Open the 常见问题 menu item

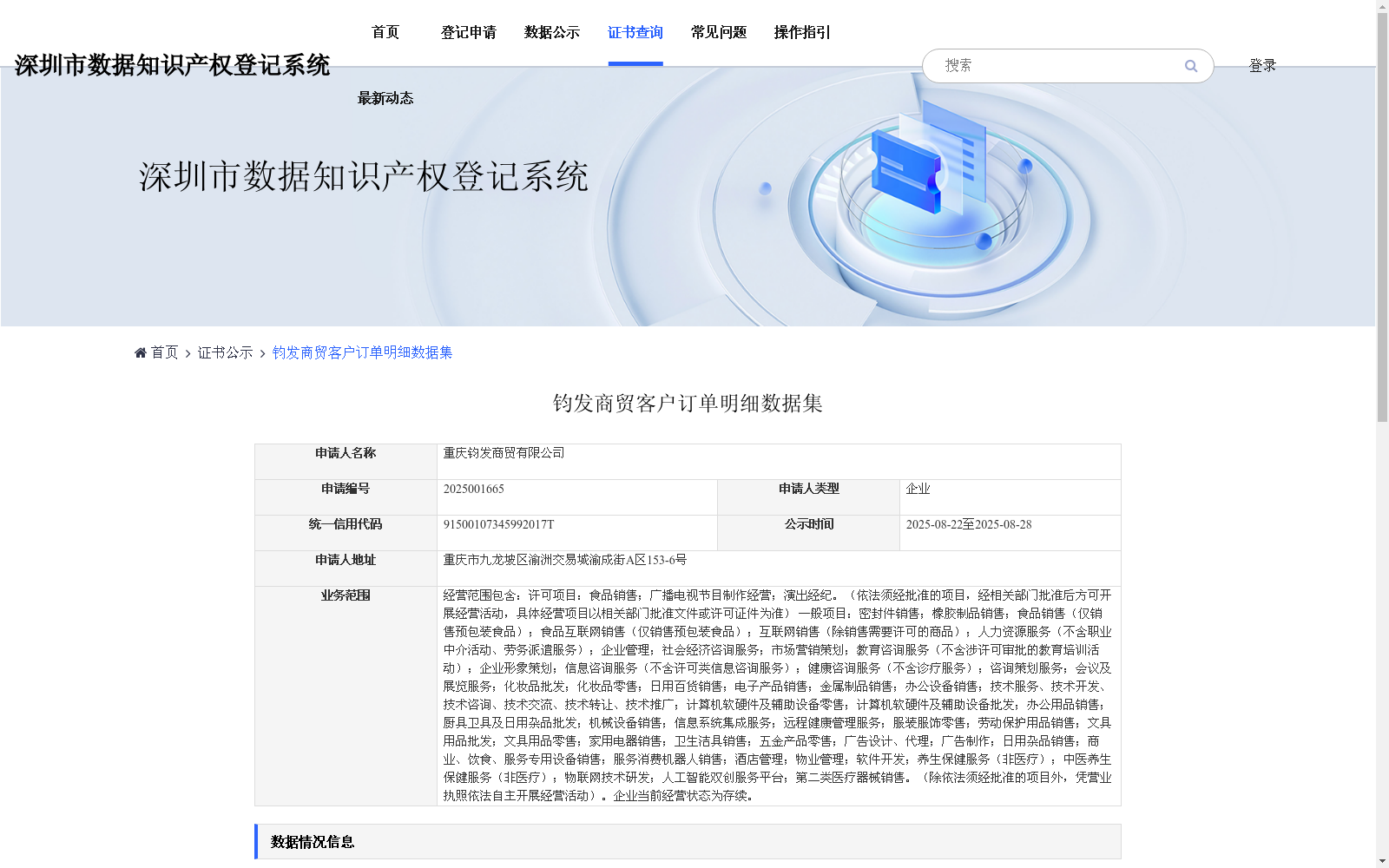click(x=719, y=33)
